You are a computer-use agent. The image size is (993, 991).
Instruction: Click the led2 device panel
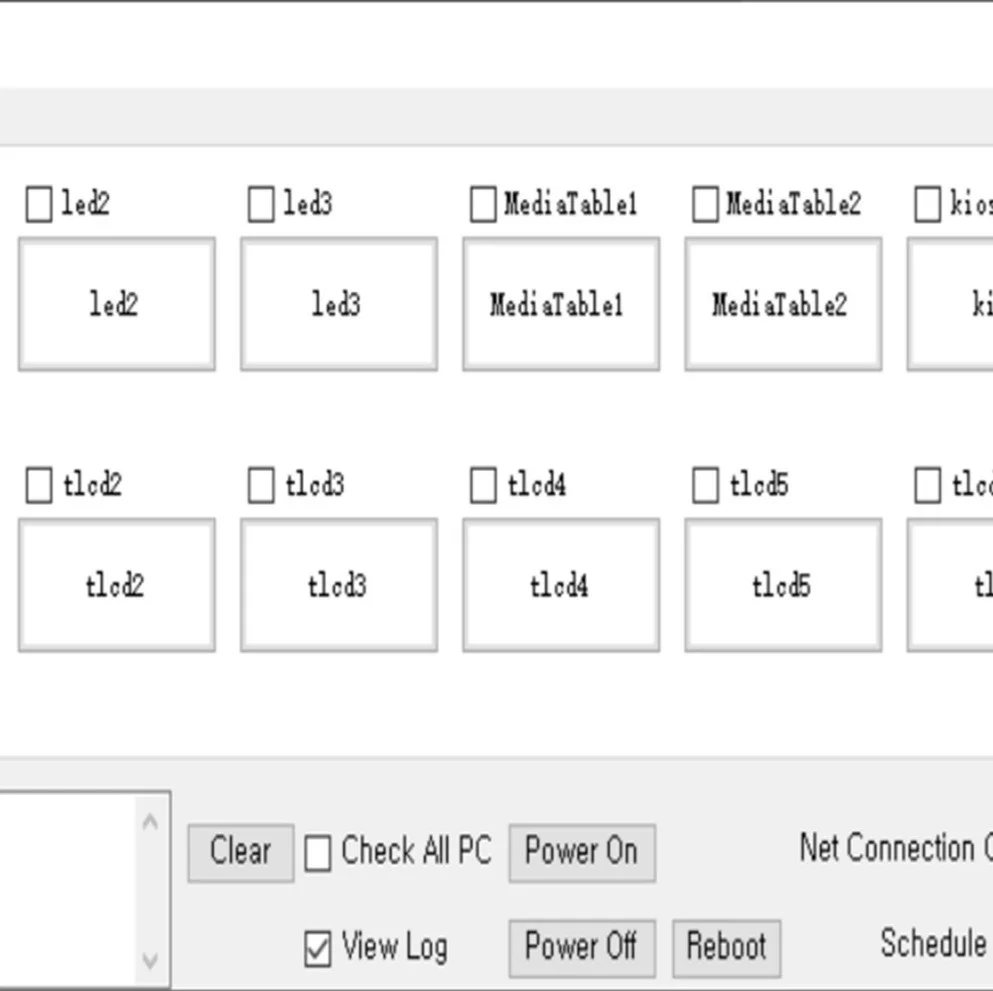tap(117, 304)
